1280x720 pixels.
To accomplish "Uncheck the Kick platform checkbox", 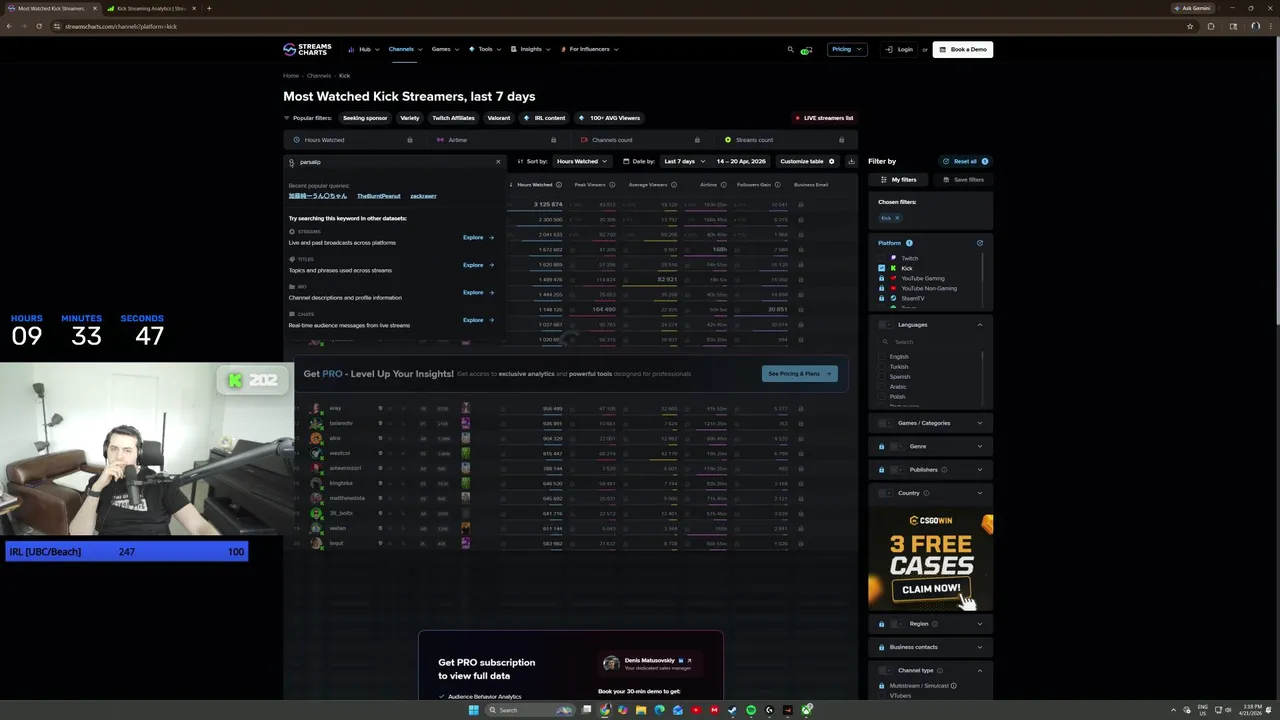I will [x=881, y=268].
